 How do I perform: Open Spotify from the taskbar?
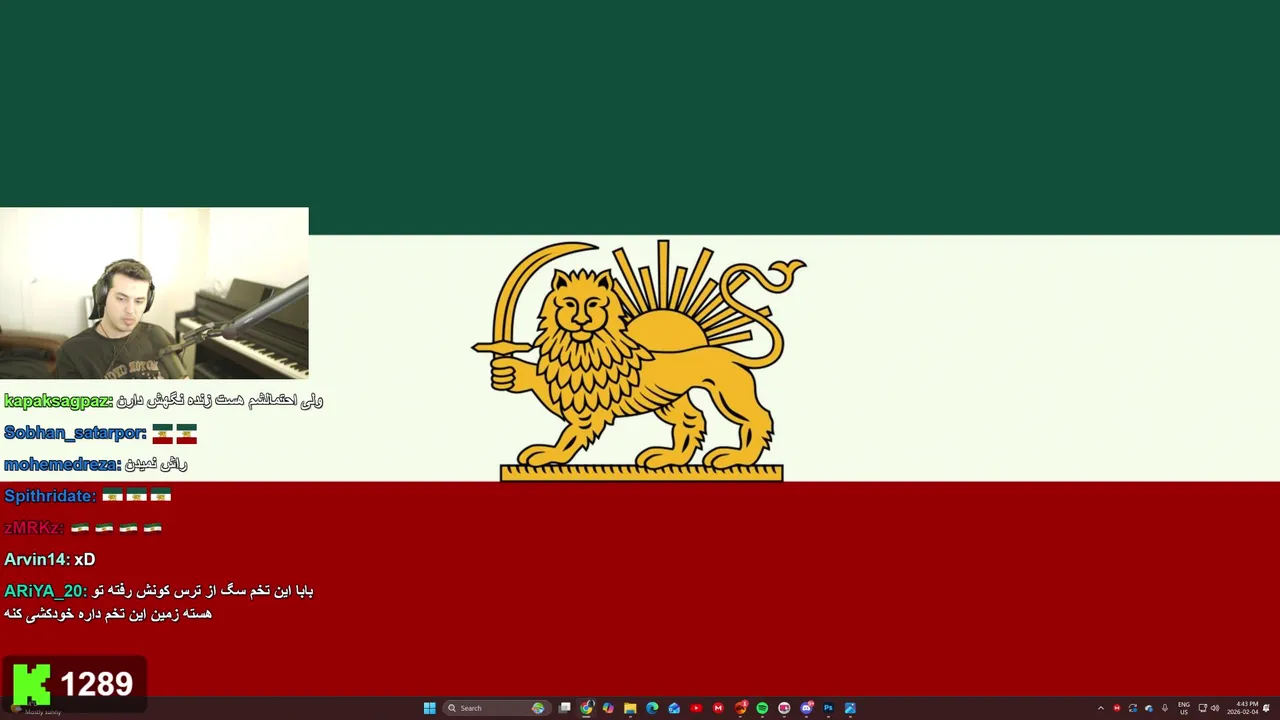[x=762, y=708]
